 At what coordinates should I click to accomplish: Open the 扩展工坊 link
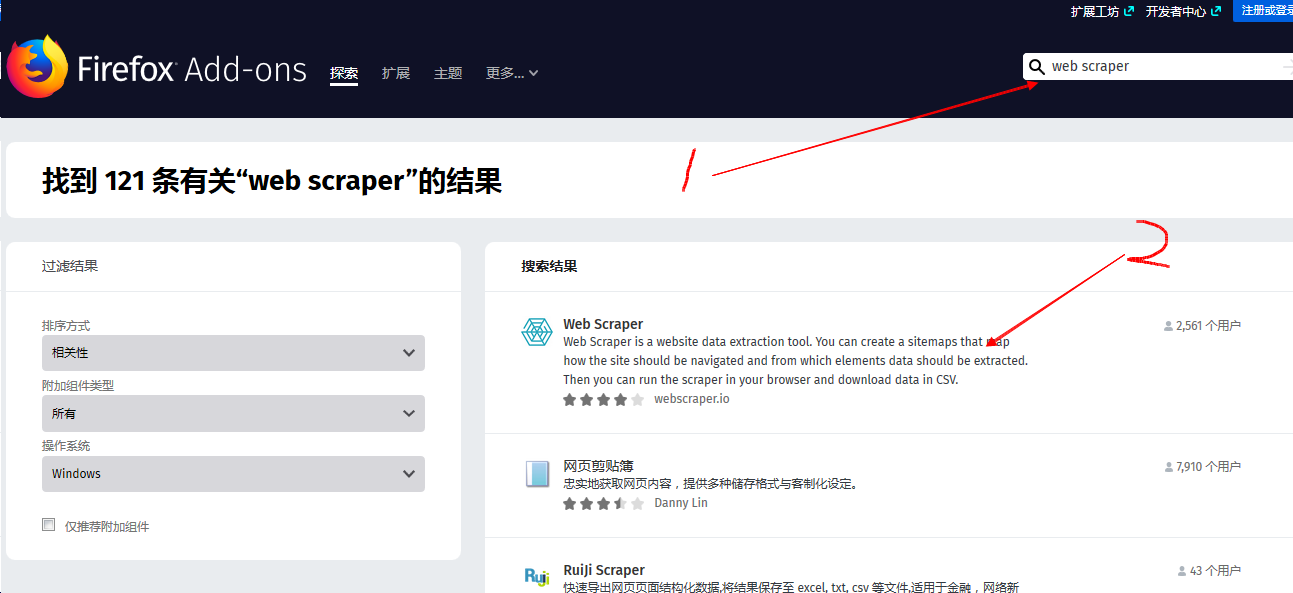click(1094, 11)
